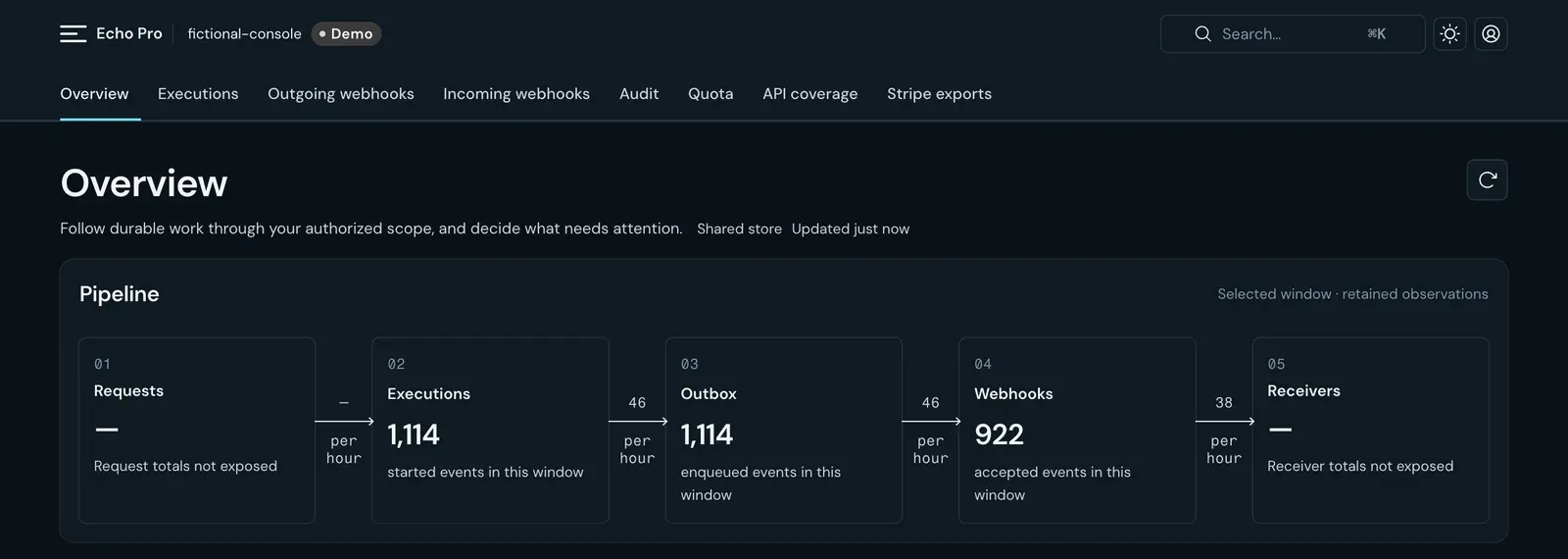The image size is (1568, 559).
Task: Click the 922 accepted events value
Action: [x=999, y=434]
